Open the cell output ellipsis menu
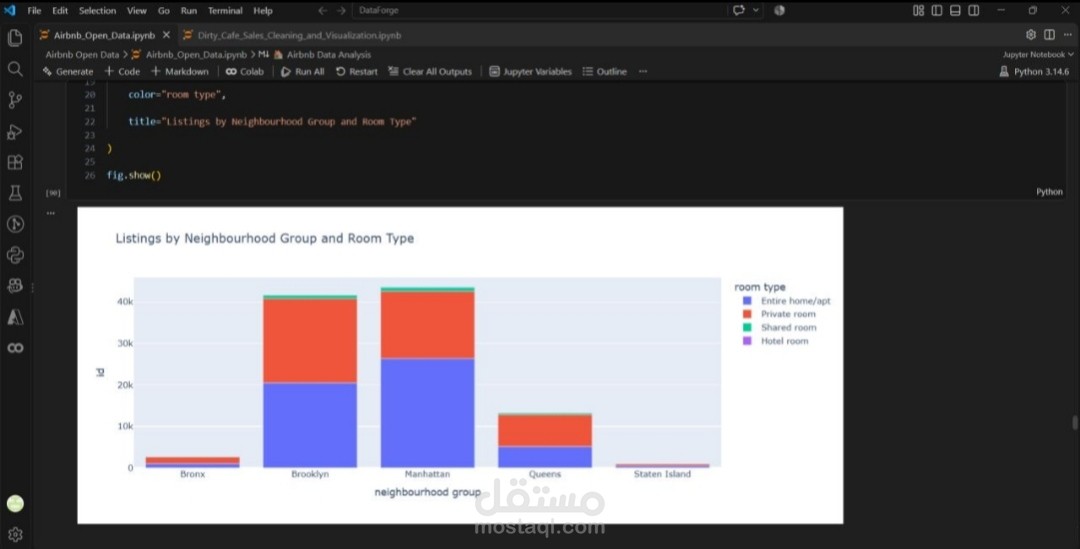The width and height of the screenshot is (1080, 549). [50, 214]
